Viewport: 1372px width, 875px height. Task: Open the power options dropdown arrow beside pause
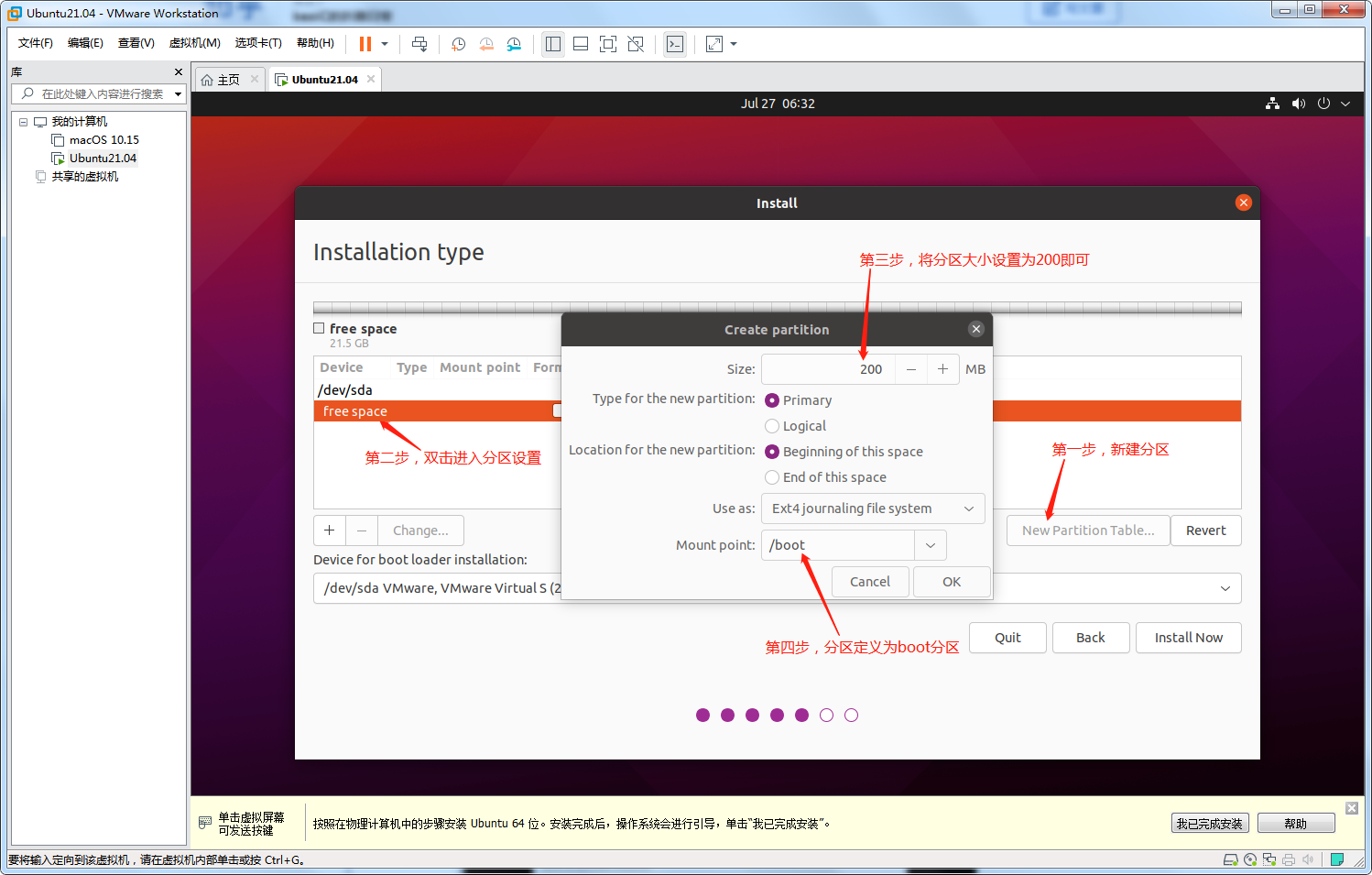pos(385,44)
